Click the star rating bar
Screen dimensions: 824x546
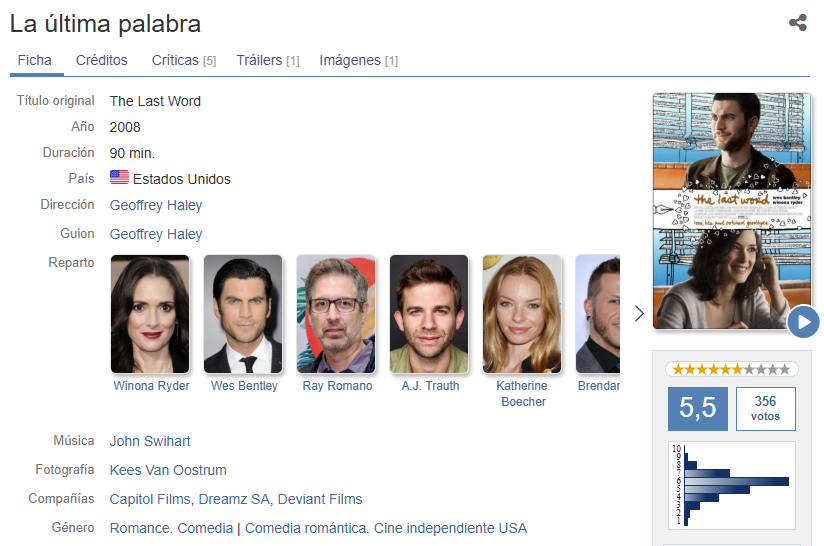click(x=732, y=369)
